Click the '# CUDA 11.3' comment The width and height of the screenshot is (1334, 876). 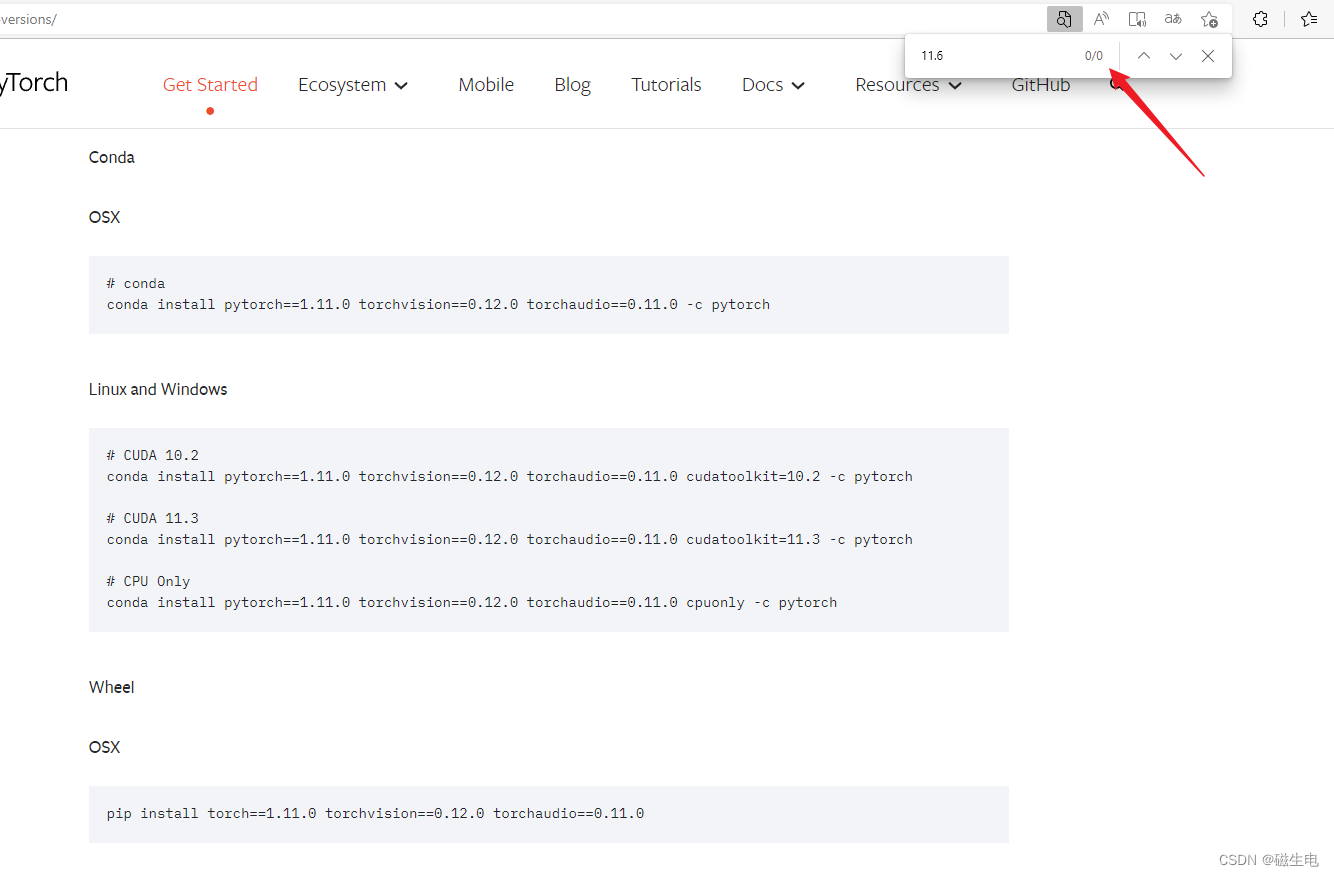153,518
